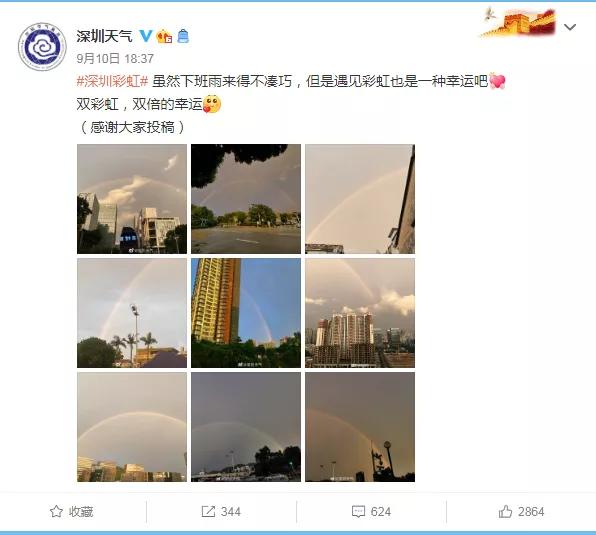Image resolution: width=596 pixels, height=535 pixels.
Task: Open the photo of apartment blocks under clouds
Action: (360, 313)
